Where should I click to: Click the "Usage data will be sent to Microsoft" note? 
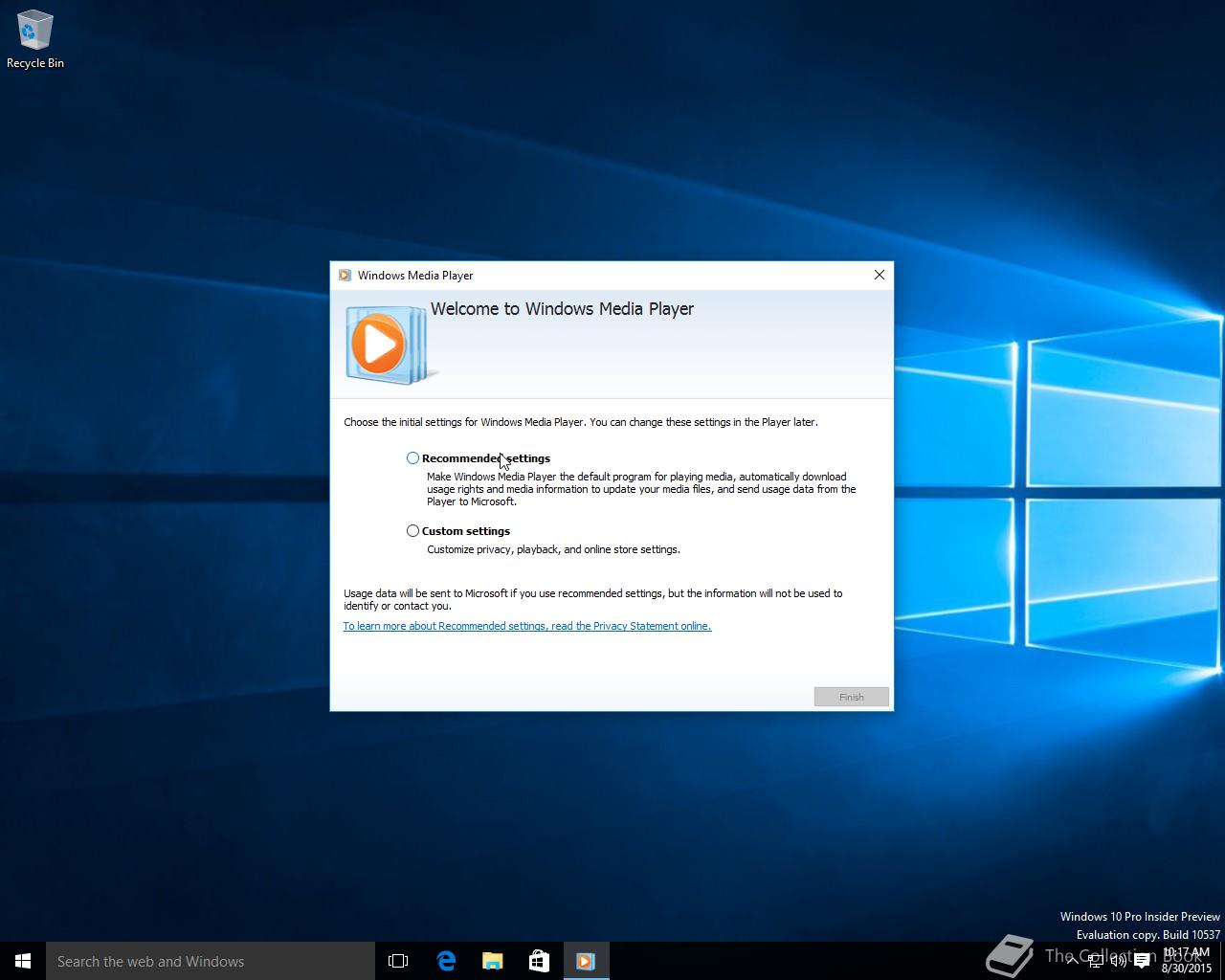click(x=593, y=599)
